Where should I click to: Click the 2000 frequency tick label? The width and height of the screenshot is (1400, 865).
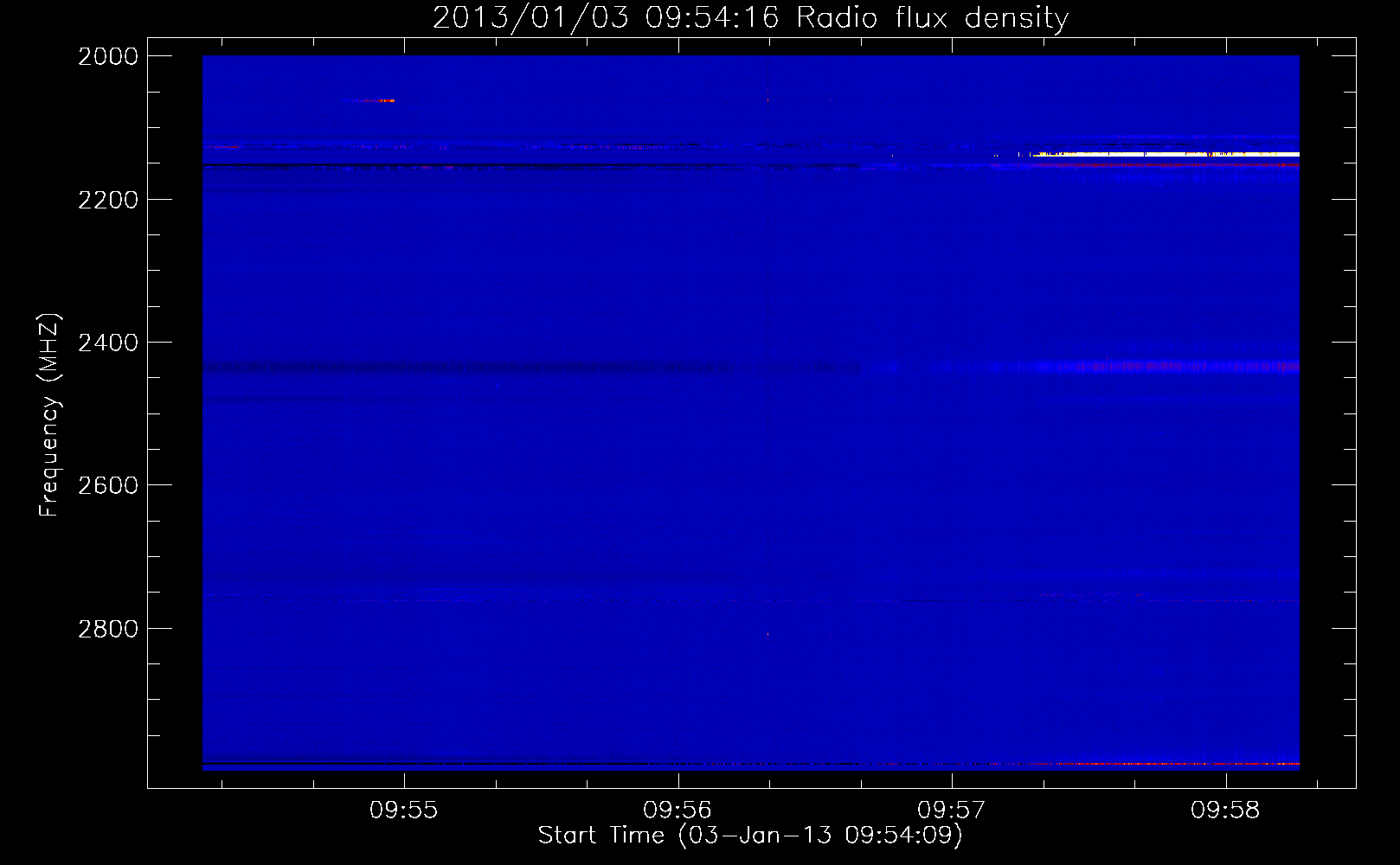click(x=108, y=56)
